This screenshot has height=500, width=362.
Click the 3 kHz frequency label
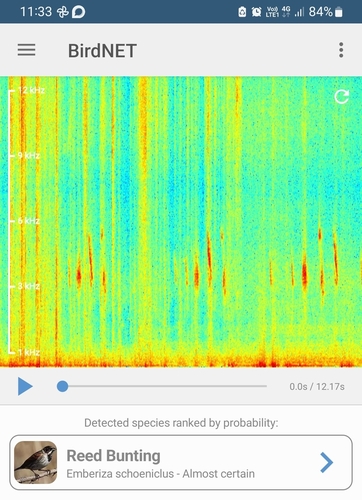point(29,286)
